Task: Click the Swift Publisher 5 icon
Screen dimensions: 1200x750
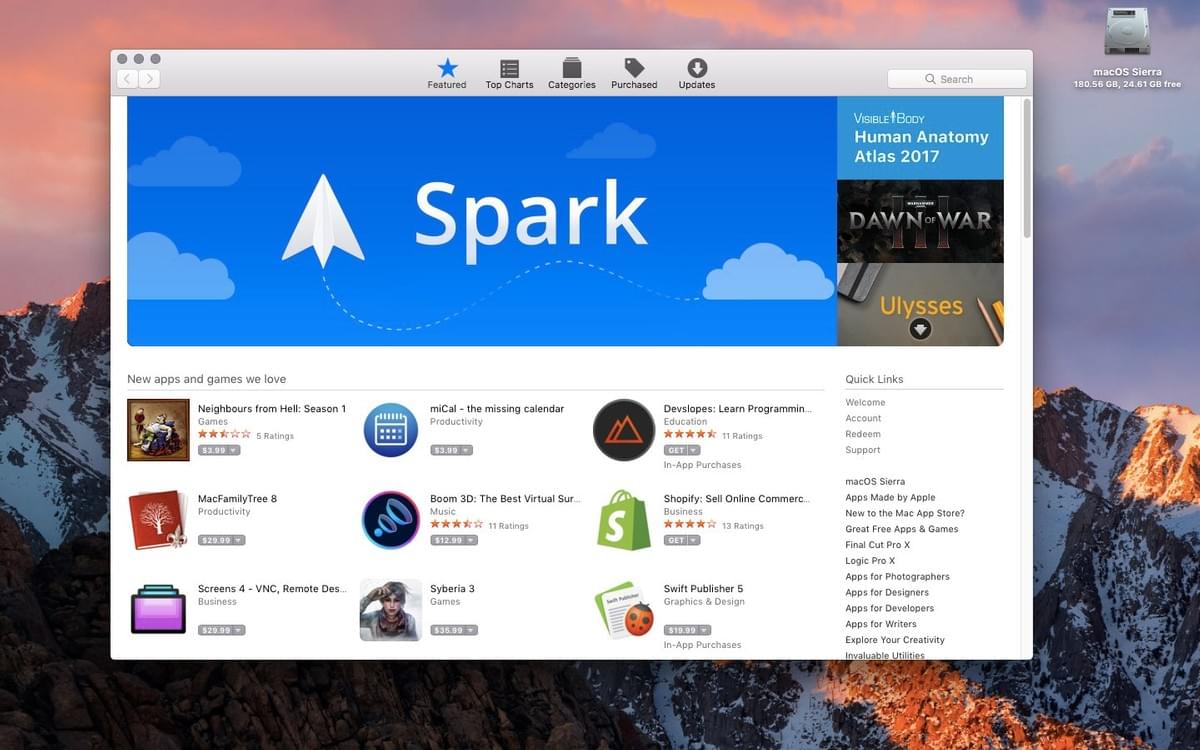Action: (x=623, y=609)
